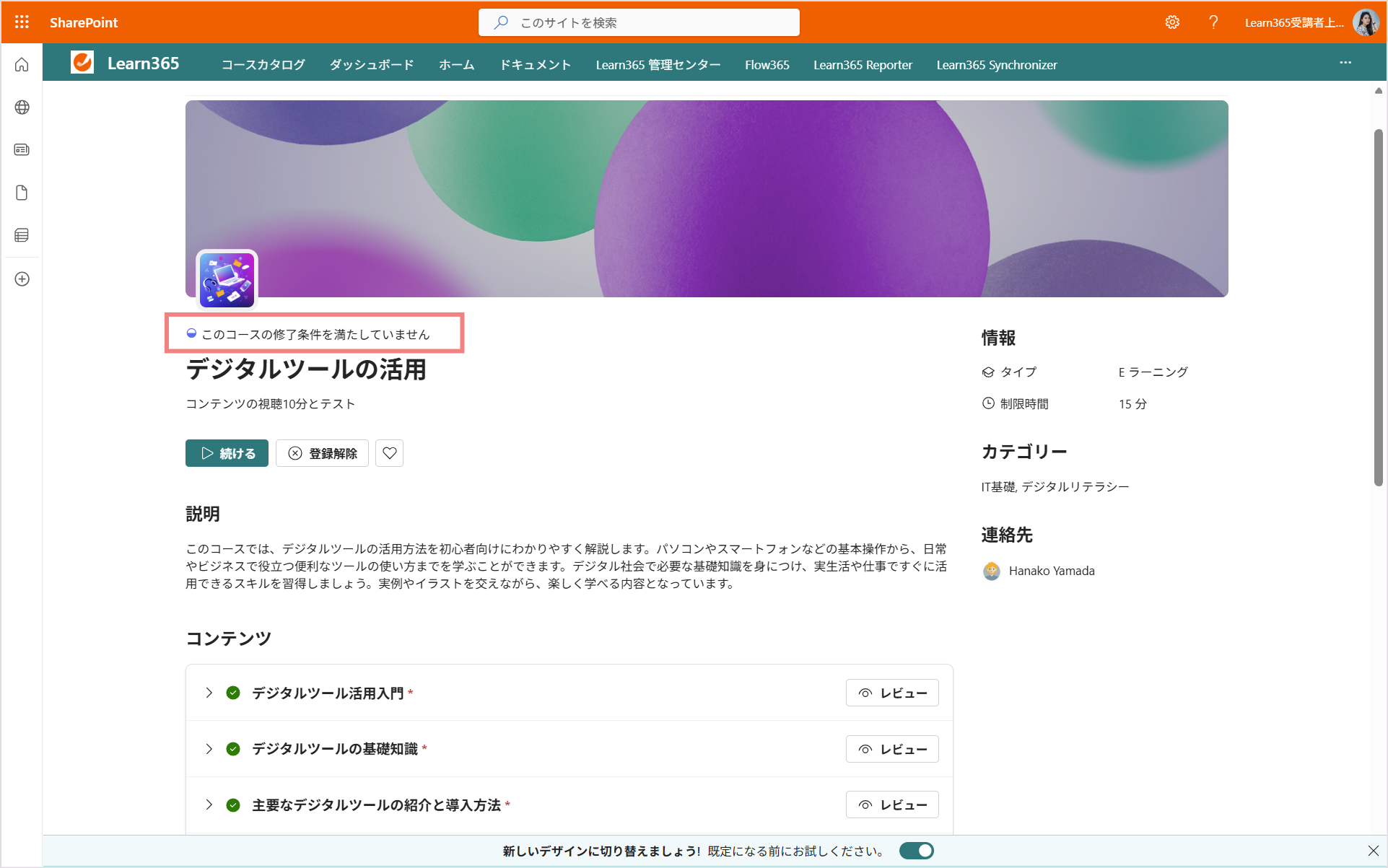Click green check for 主要なデジタルツールの紹介と導入方法
The image size is (1388, 868).
pyautogui.click(x=233, y=805)
